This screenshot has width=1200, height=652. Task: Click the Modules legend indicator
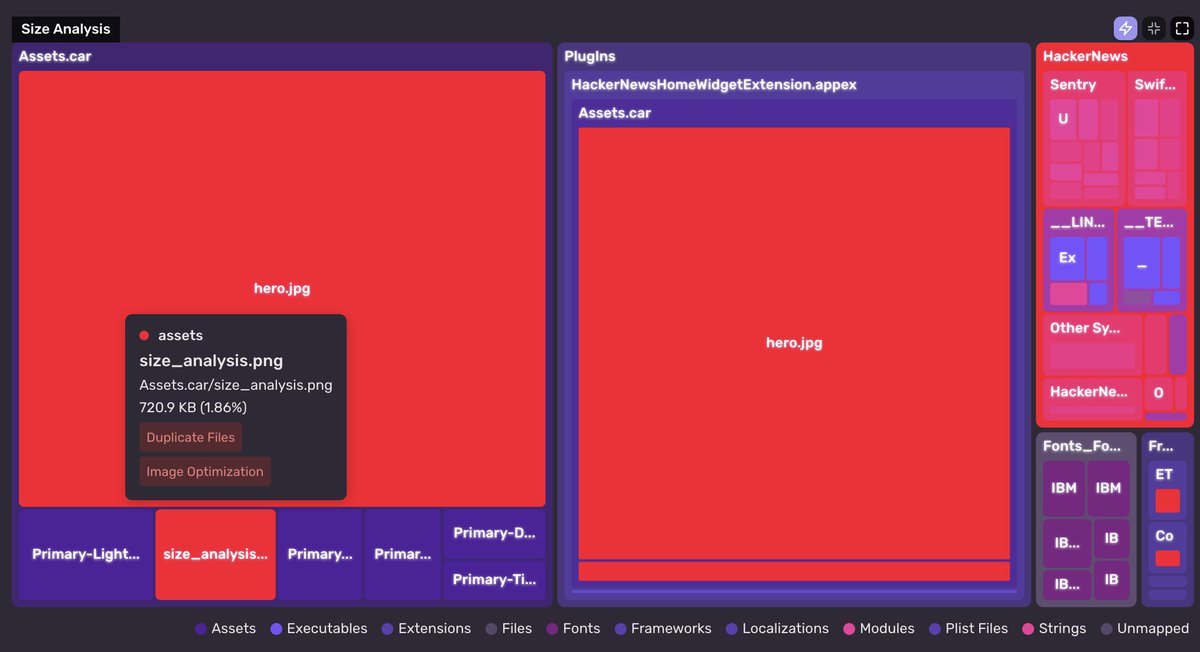(x=849, y=628)
